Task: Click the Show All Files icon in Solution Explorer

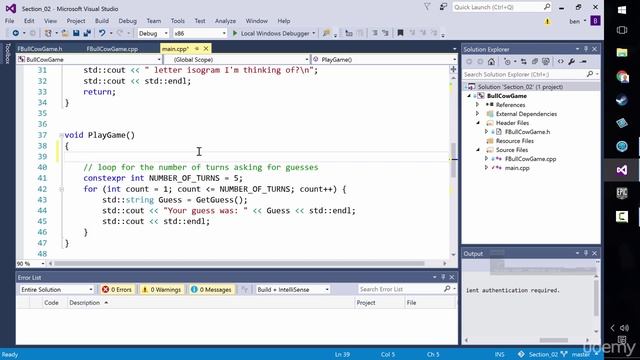Action: point(546,62)
